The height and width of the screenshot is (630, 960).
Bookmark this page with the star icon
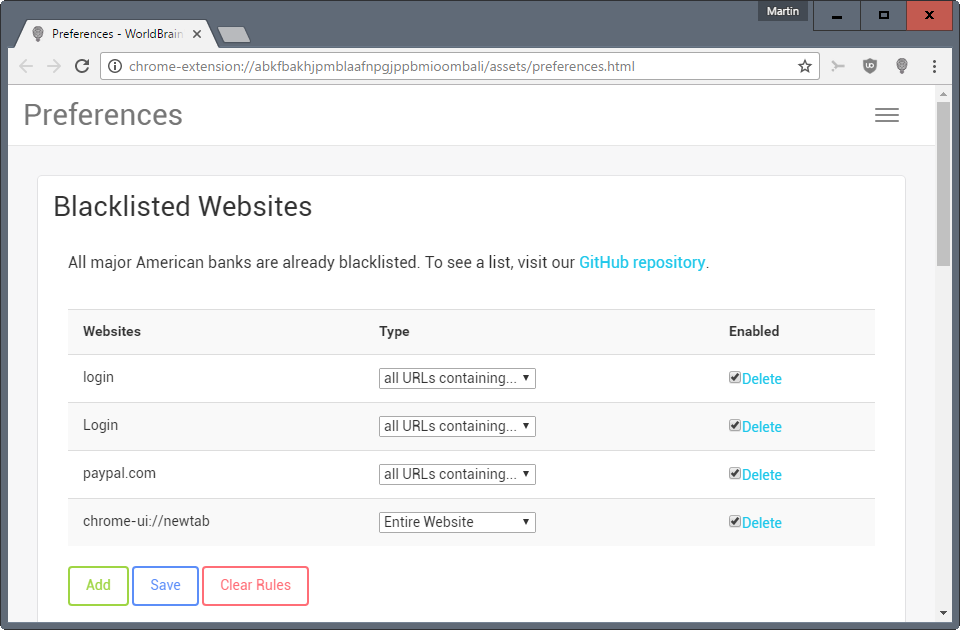(x=804, y=66)
